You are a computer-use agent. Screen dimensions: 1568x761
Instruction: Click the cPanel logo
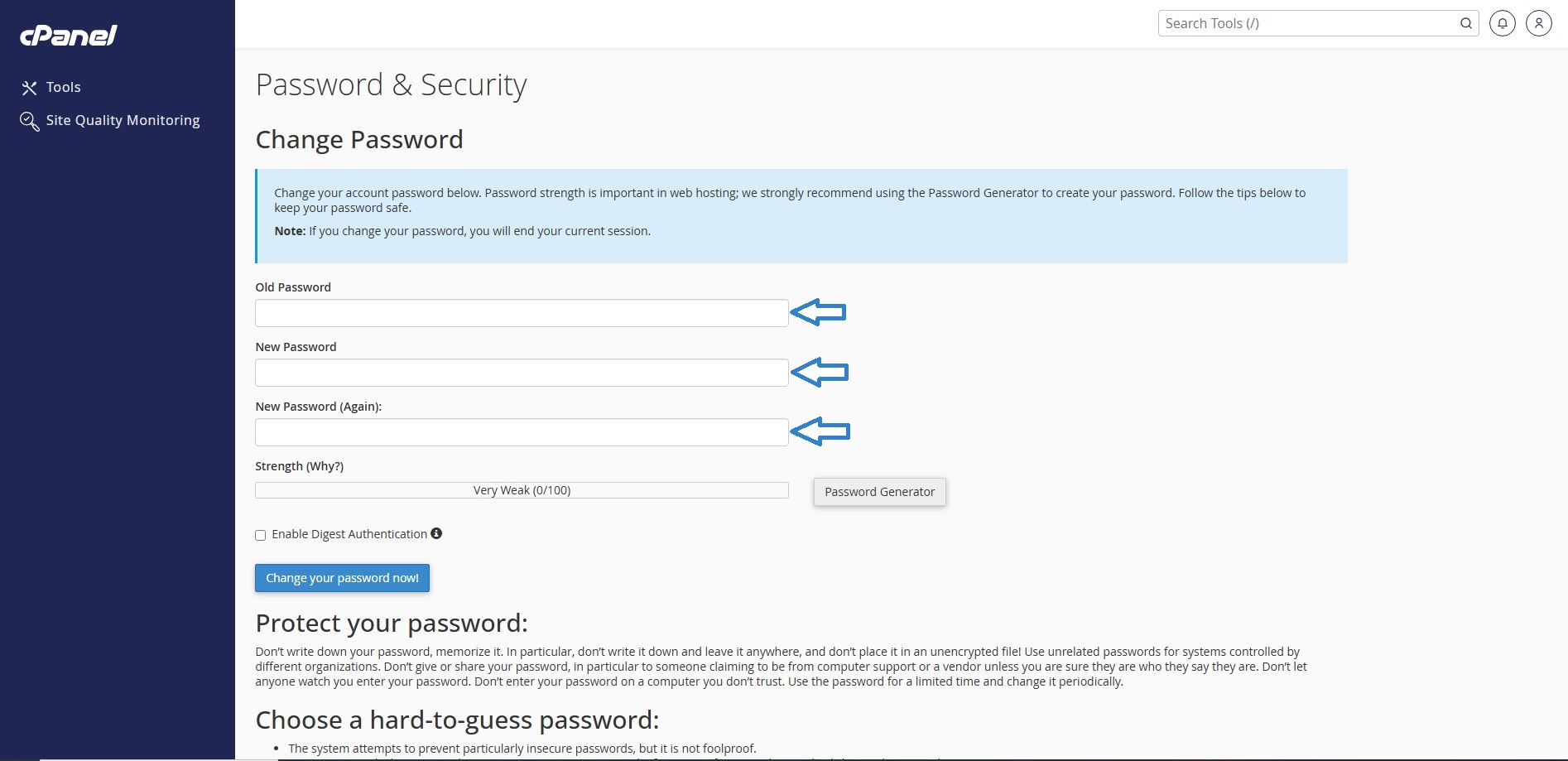[69, 35]
